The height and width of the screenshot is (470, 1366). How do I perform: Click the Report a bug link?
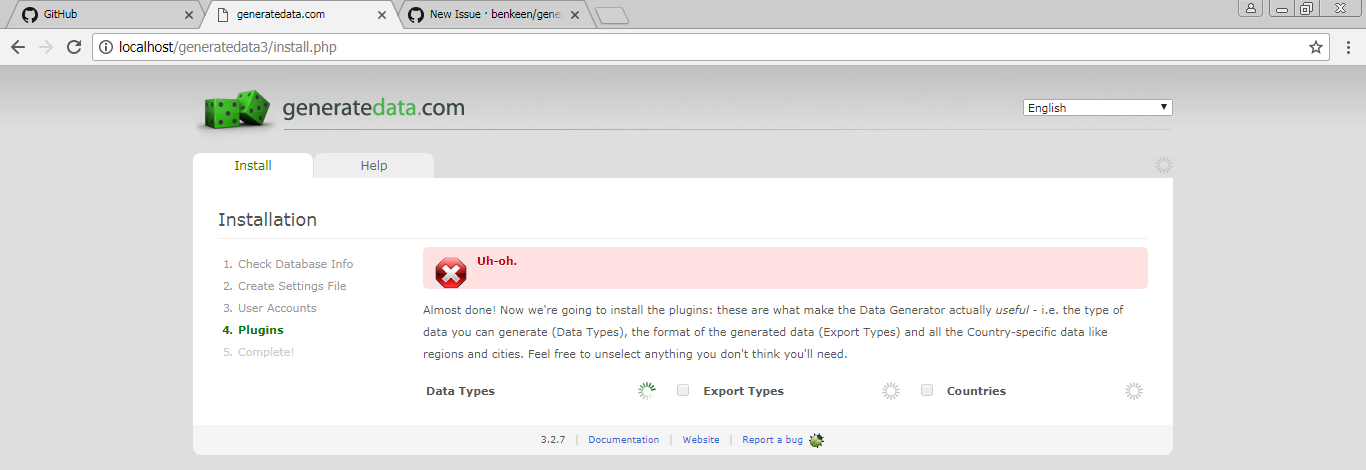[772, 440]
